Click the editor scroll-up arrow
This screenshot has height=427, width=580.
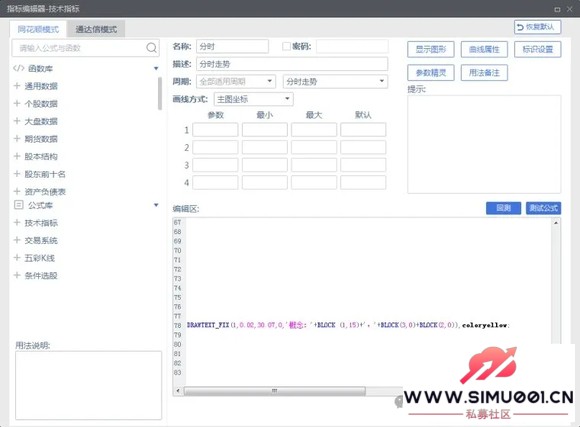click(x=556, y=223)
